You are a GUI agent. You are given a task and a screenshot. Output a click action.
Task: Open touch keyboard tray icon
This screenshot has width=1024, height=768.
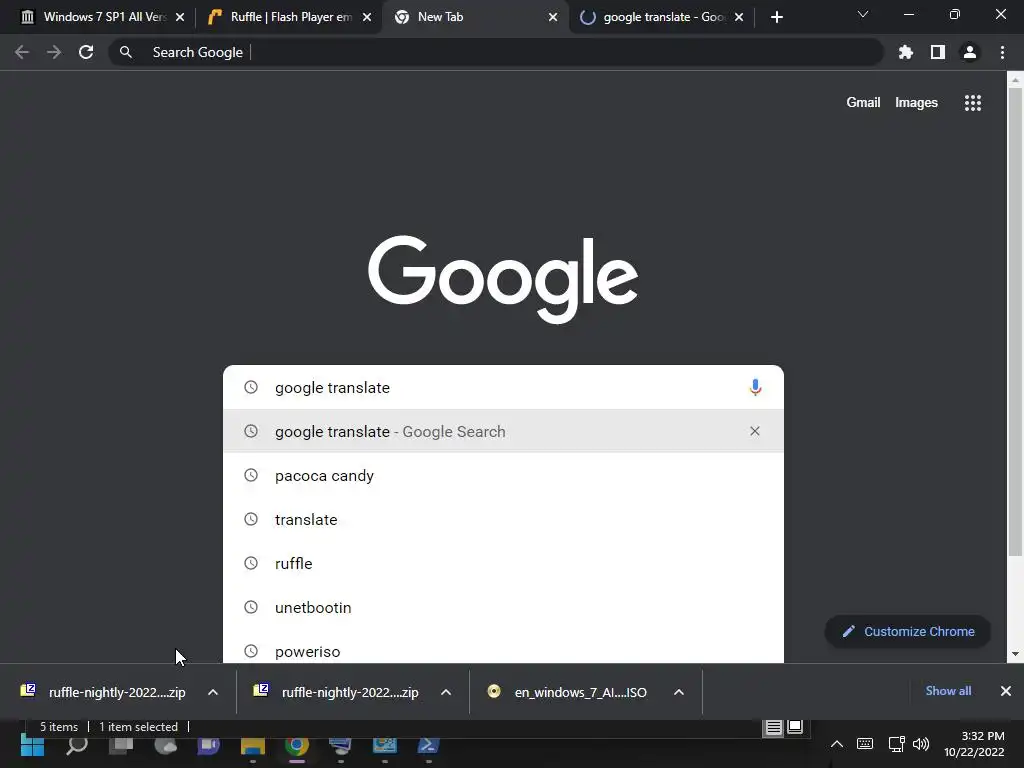pos(865,744)
